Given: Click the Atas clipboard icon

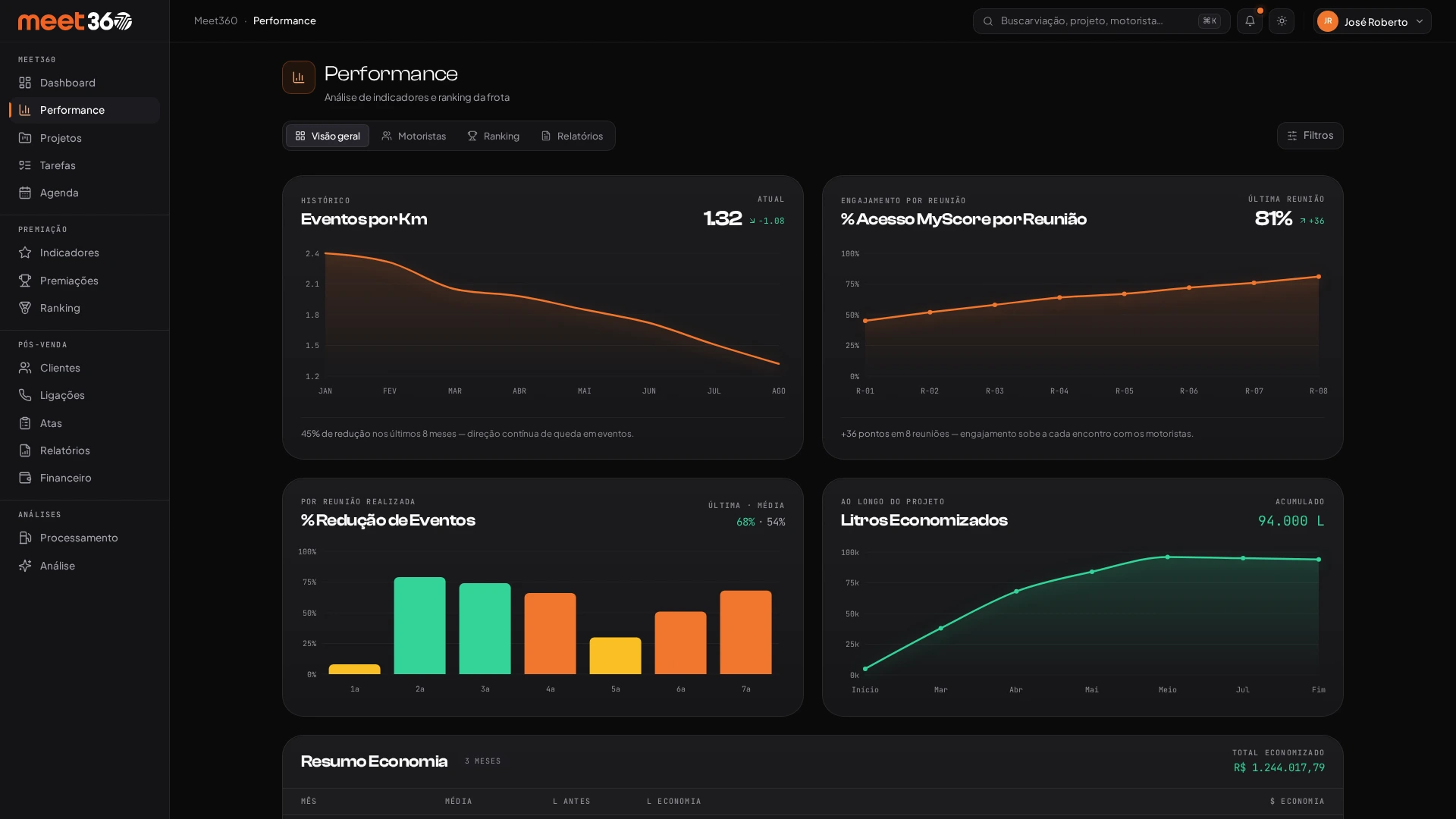Looking at the screenshot, I should click(x=25, y=423).
